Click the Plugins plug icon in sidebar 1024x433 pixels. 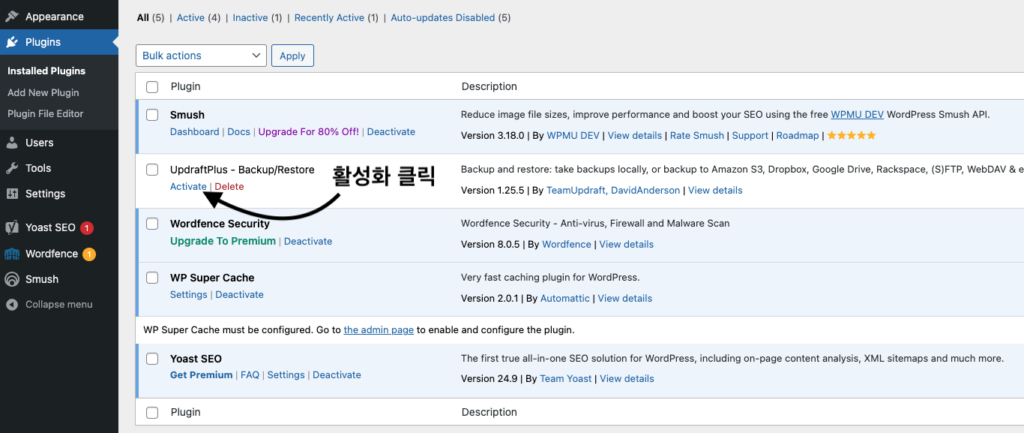coord(12,42)
